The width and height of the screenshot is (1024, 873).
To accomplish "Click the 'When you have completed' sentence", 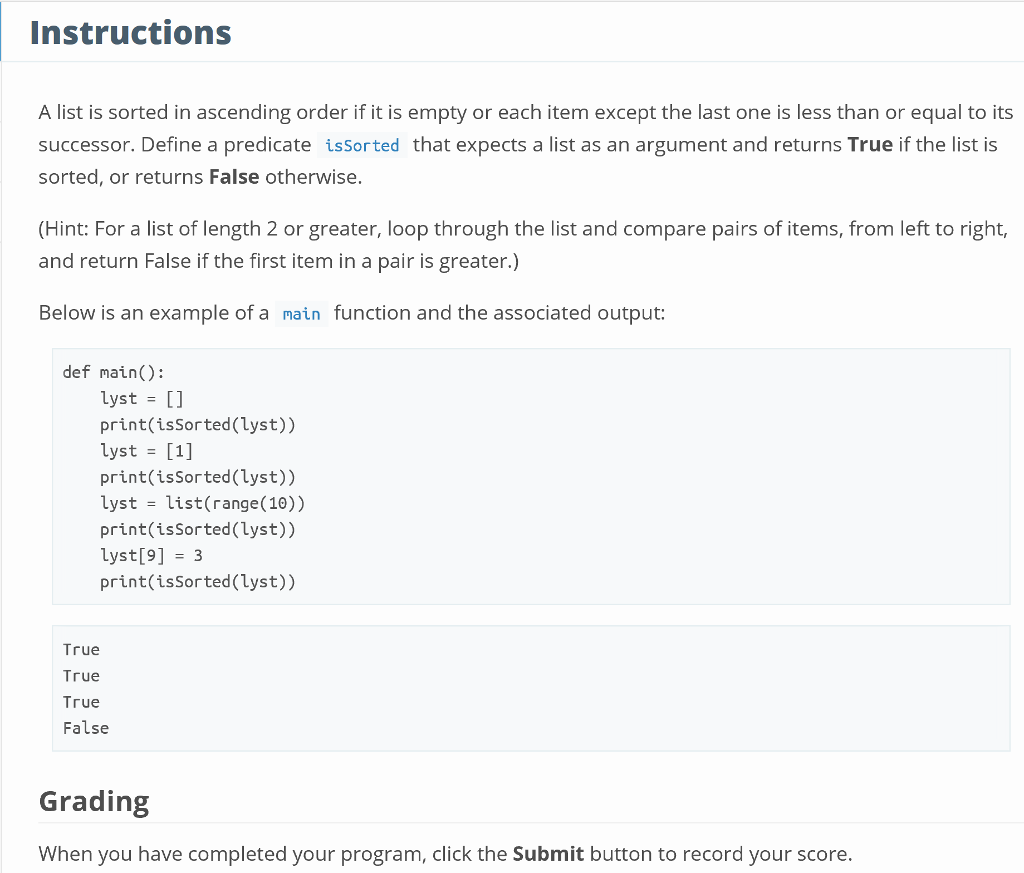I will tap(445, 854).
